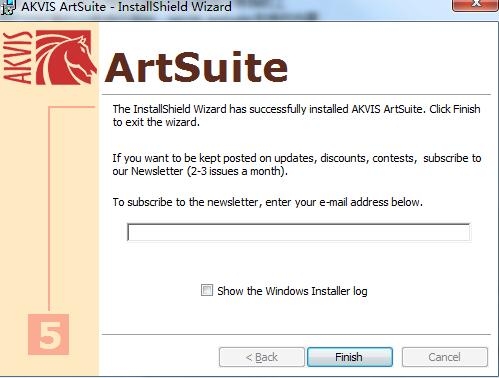Image resolution: width=499 pixels, height=378 pixels.
Task: Click the vertical AKVIS wordmark
Action: click(x=18, y=57)
